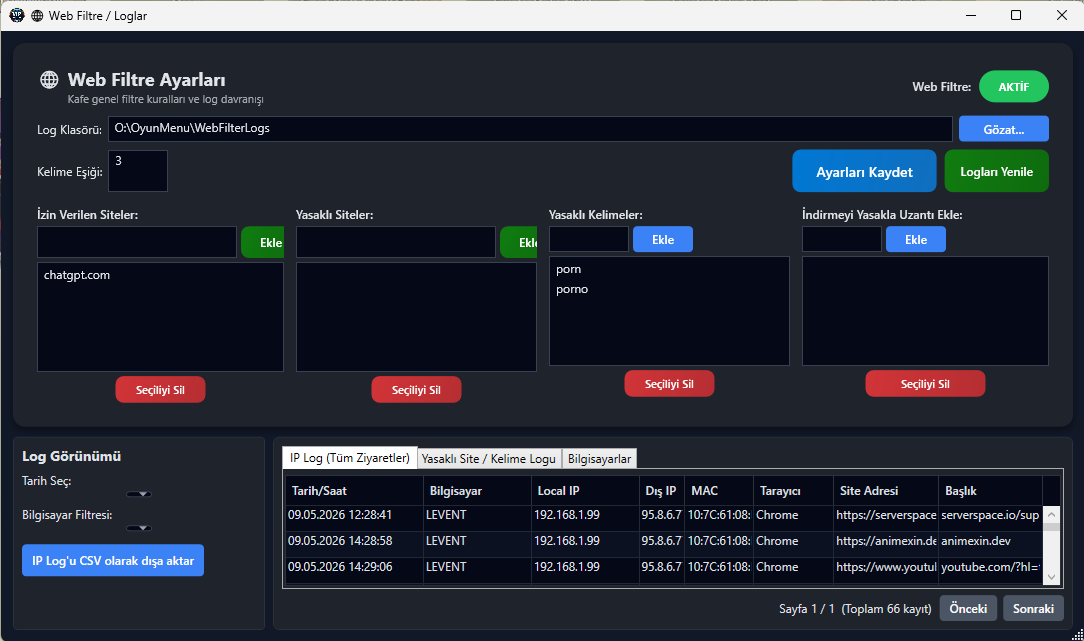1084x641 pixels.
Task: Click the Başlık column header
Action: click(990, 491)
